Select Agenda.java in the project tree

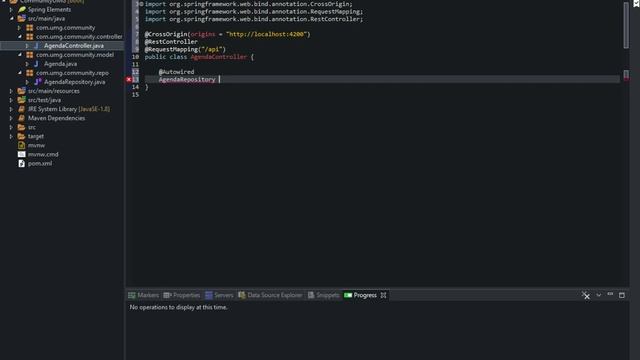click(60, 64)
